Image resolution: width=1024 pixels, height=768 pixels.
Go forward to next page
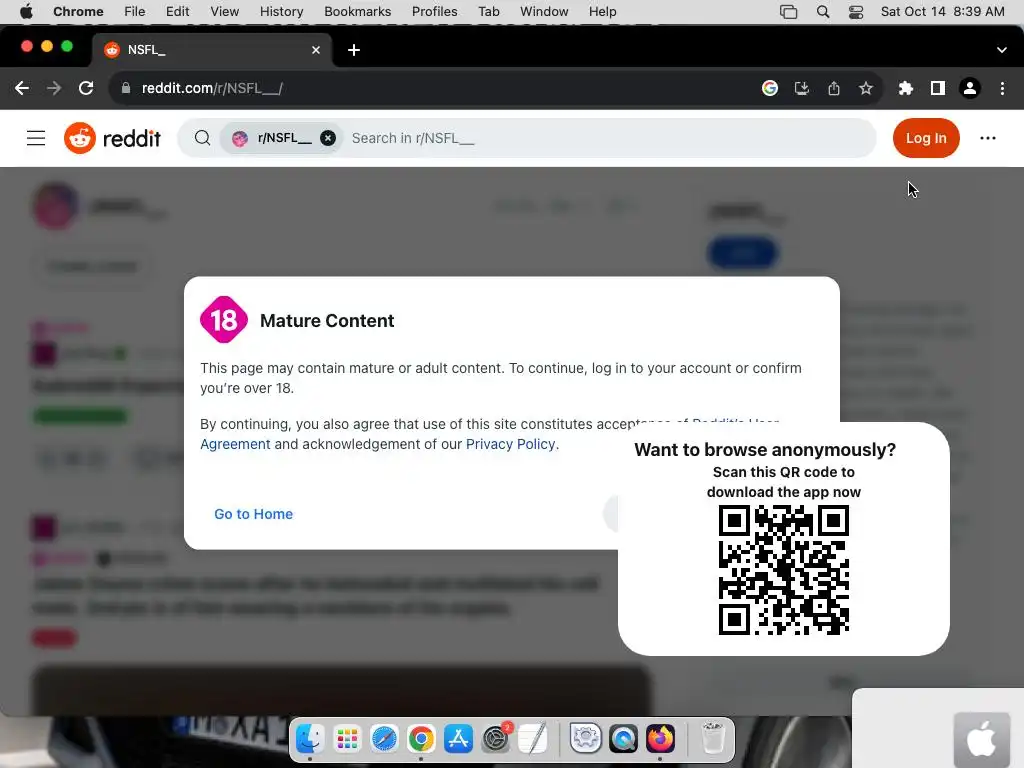click(54, 88)
